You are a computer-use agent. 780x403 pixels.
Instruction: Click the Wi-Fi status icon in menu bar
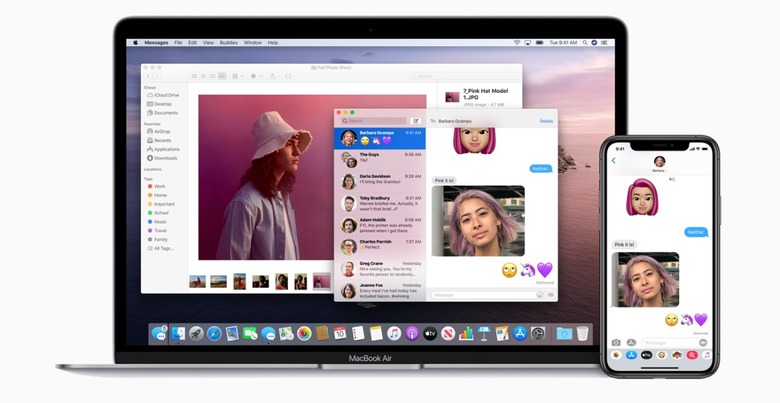tap(518, 43)
